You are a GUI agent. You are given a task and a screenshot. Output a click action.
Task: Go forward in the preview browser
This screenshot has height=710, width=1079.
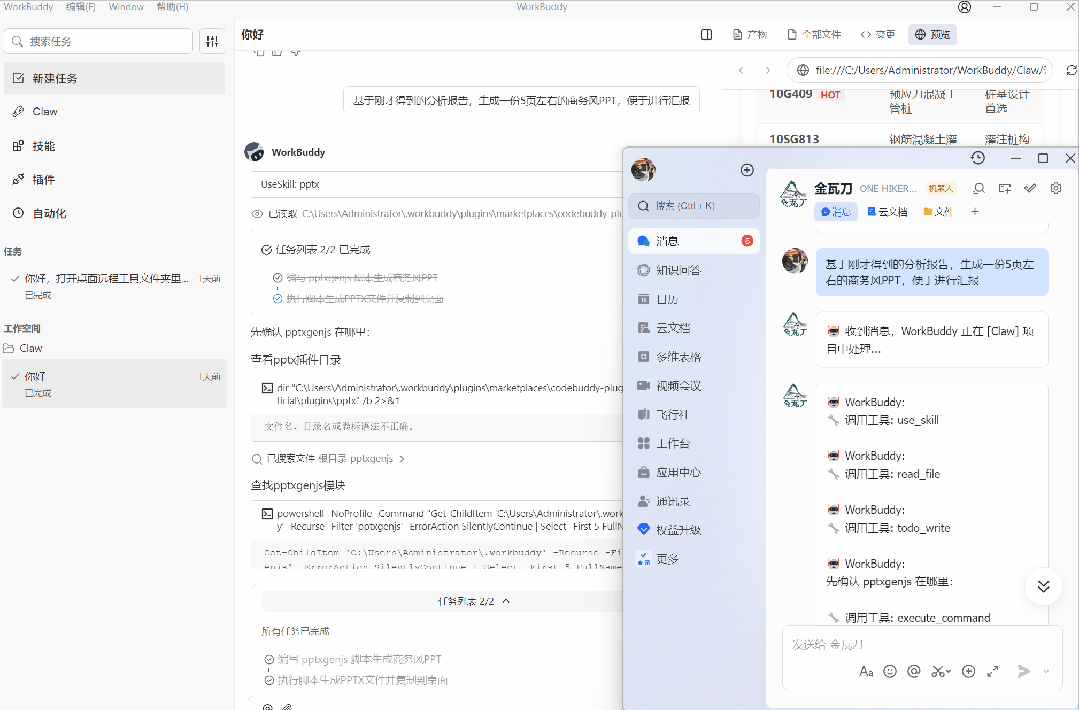767,70
